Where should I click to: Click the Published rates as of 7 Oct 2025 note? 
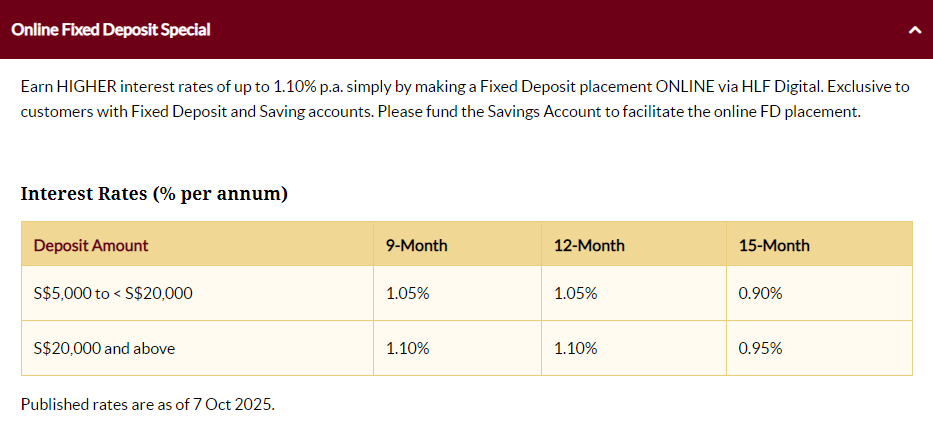(147, 405)
